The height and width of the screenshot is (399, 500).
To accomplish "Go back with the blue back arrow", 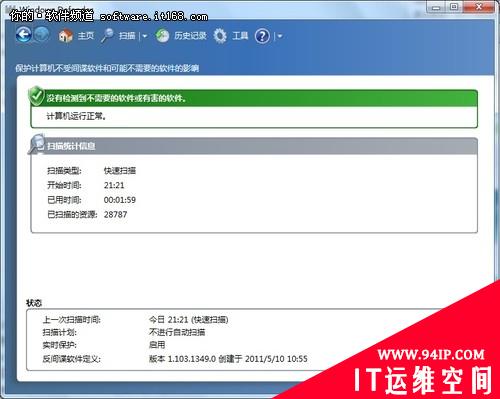I will 23,35.
